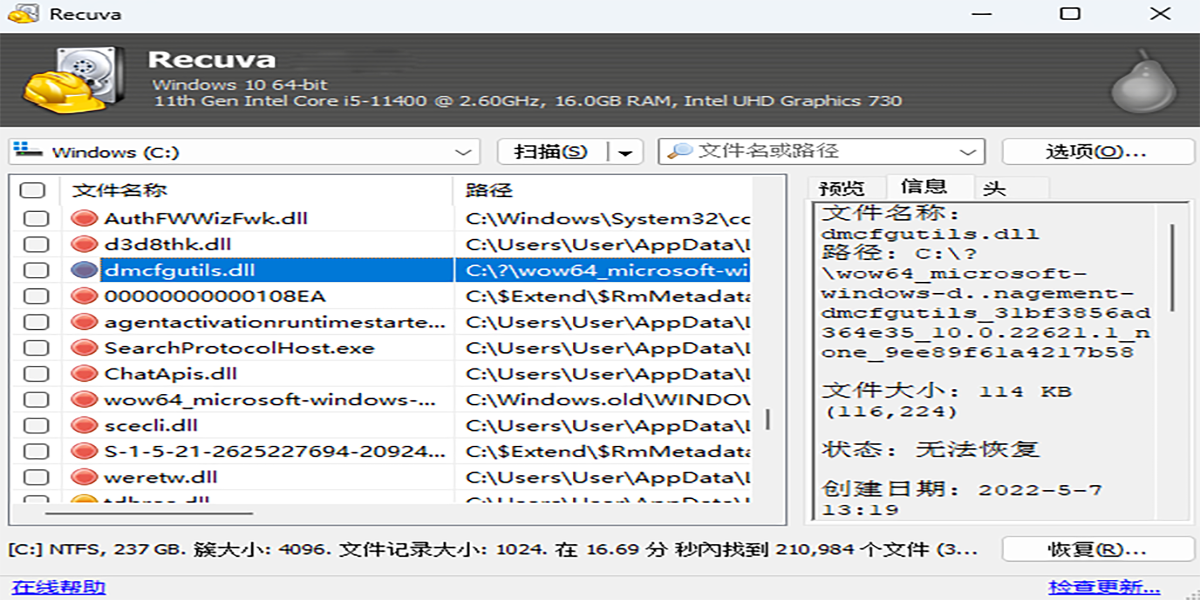Select the file name SearchProtocolHost.exe
This screenshot has height=600, width=1200.
(x=239, y=348)
